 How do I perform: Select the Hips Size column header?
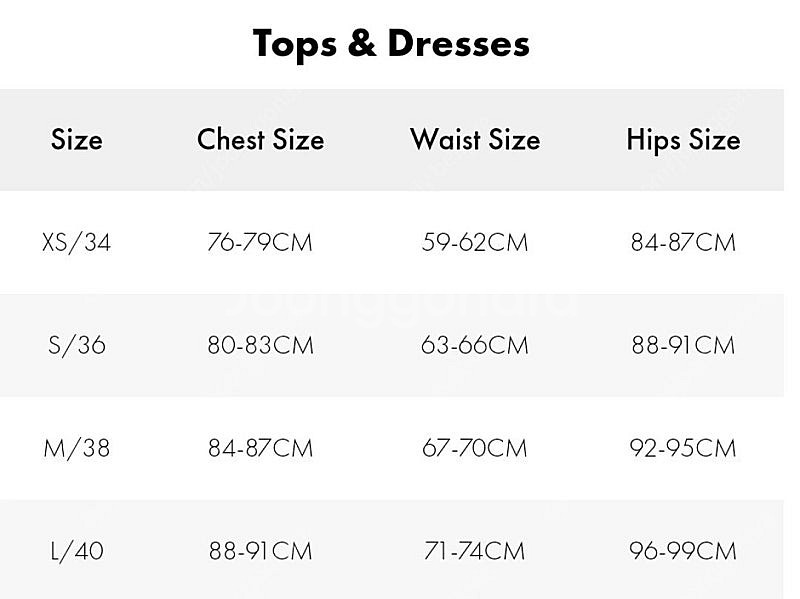click(683, 140)
